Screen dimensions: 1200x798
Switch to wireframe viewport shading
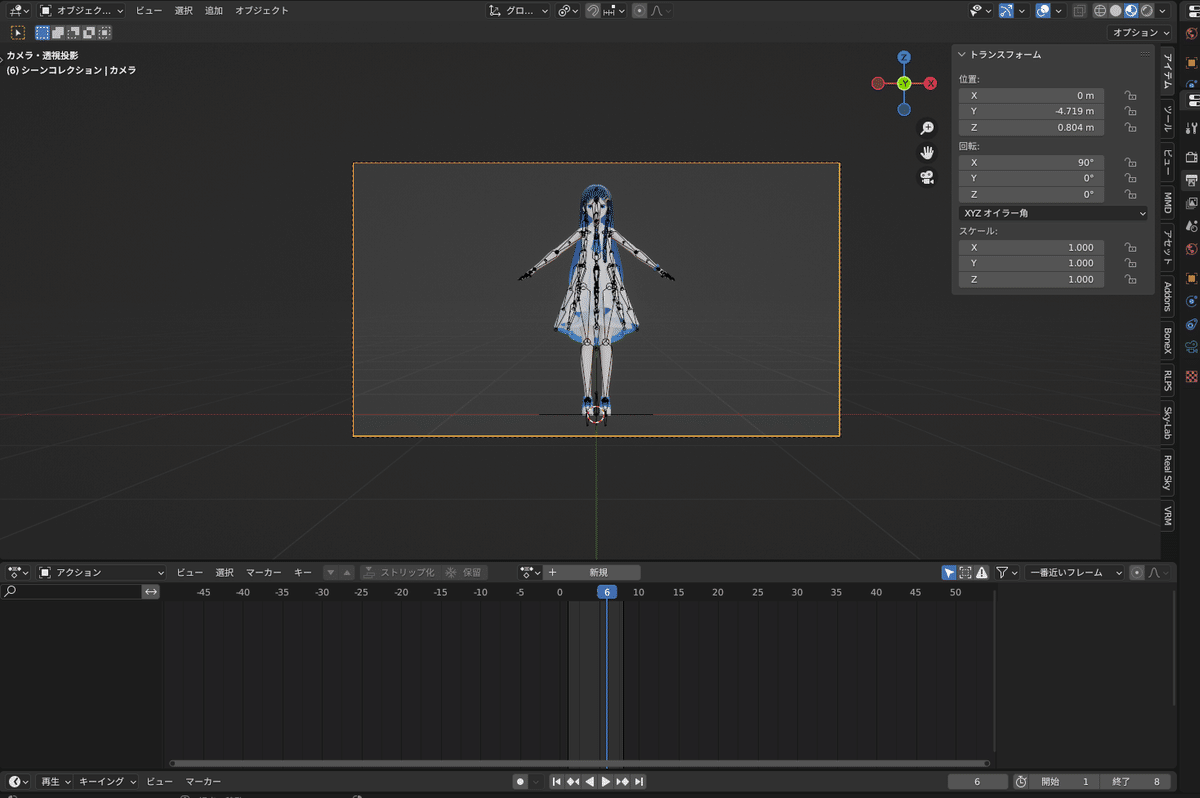tap(1100, 11)
